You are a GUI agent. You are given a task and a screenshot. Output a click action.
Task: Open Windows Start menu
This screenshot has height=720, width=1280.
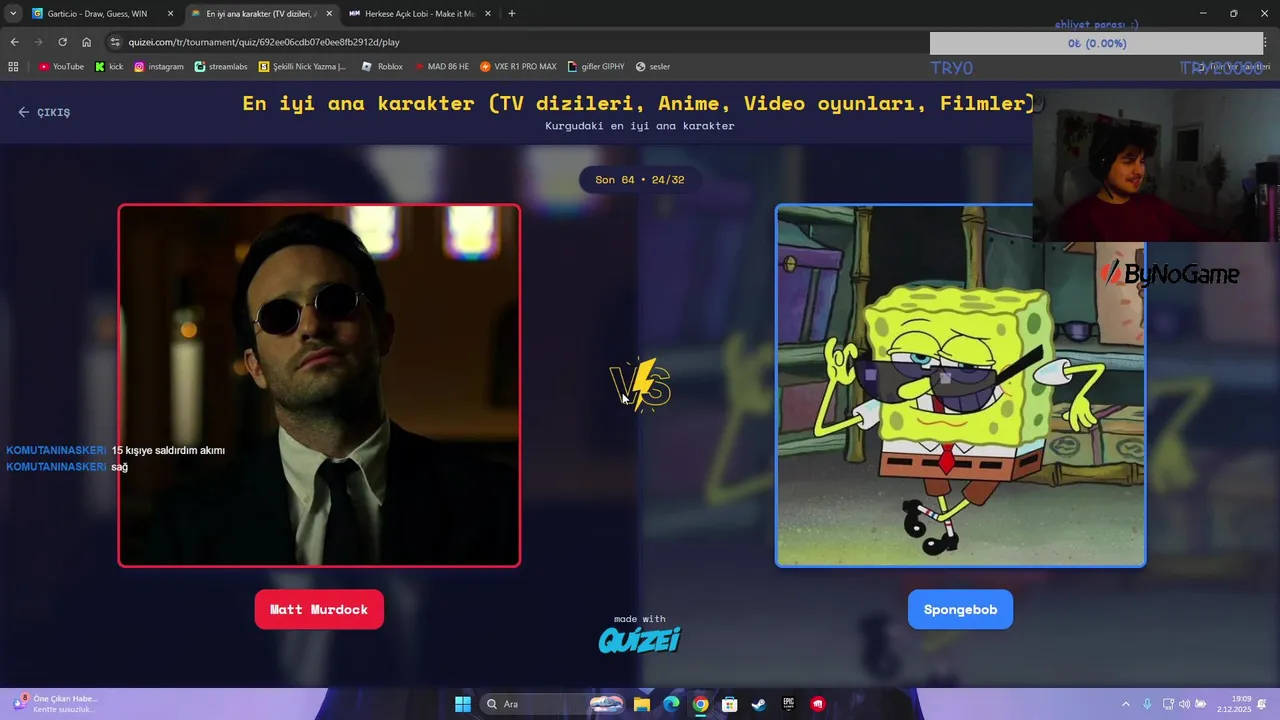[x=463, y=704]
